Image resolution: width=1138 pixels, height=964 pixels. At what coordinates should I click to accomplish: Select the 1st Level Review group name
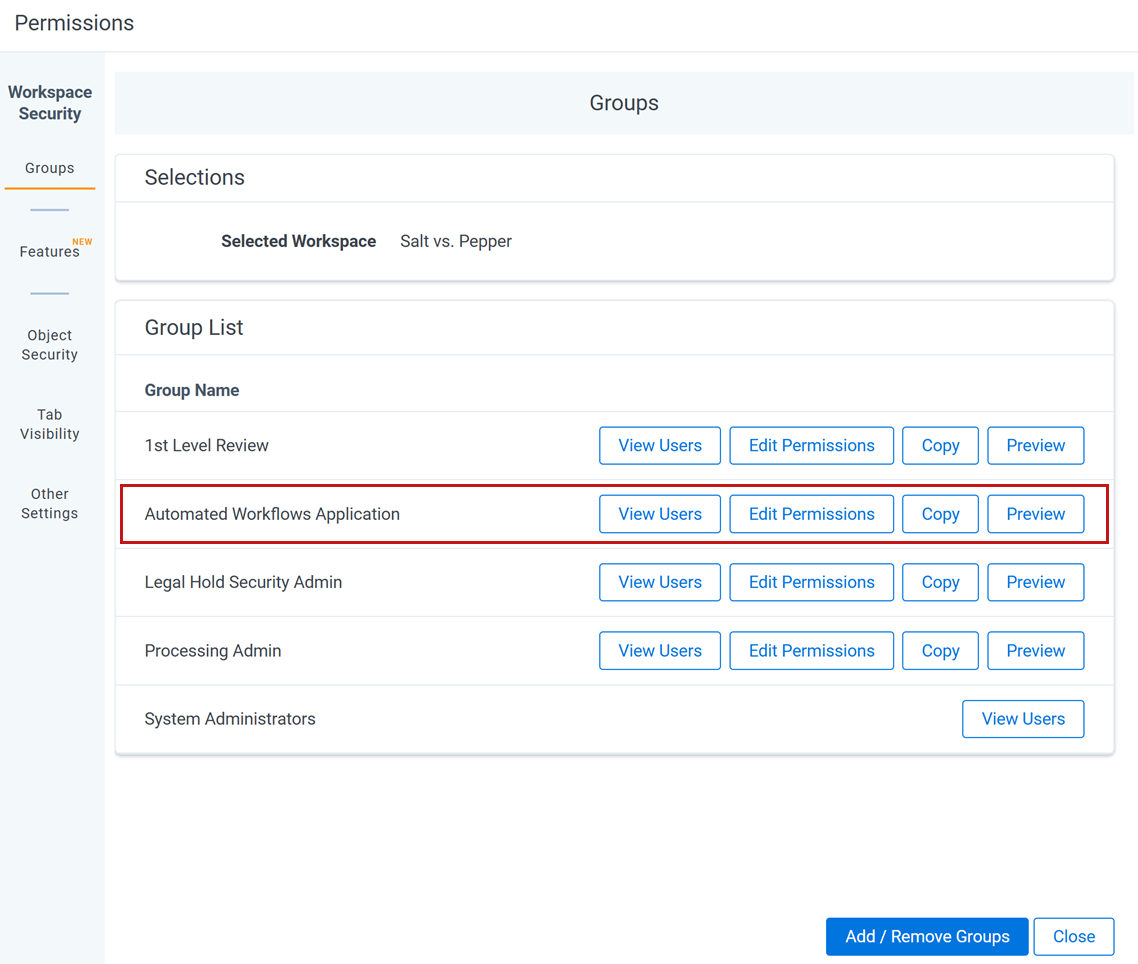click(x=206, y=446)
